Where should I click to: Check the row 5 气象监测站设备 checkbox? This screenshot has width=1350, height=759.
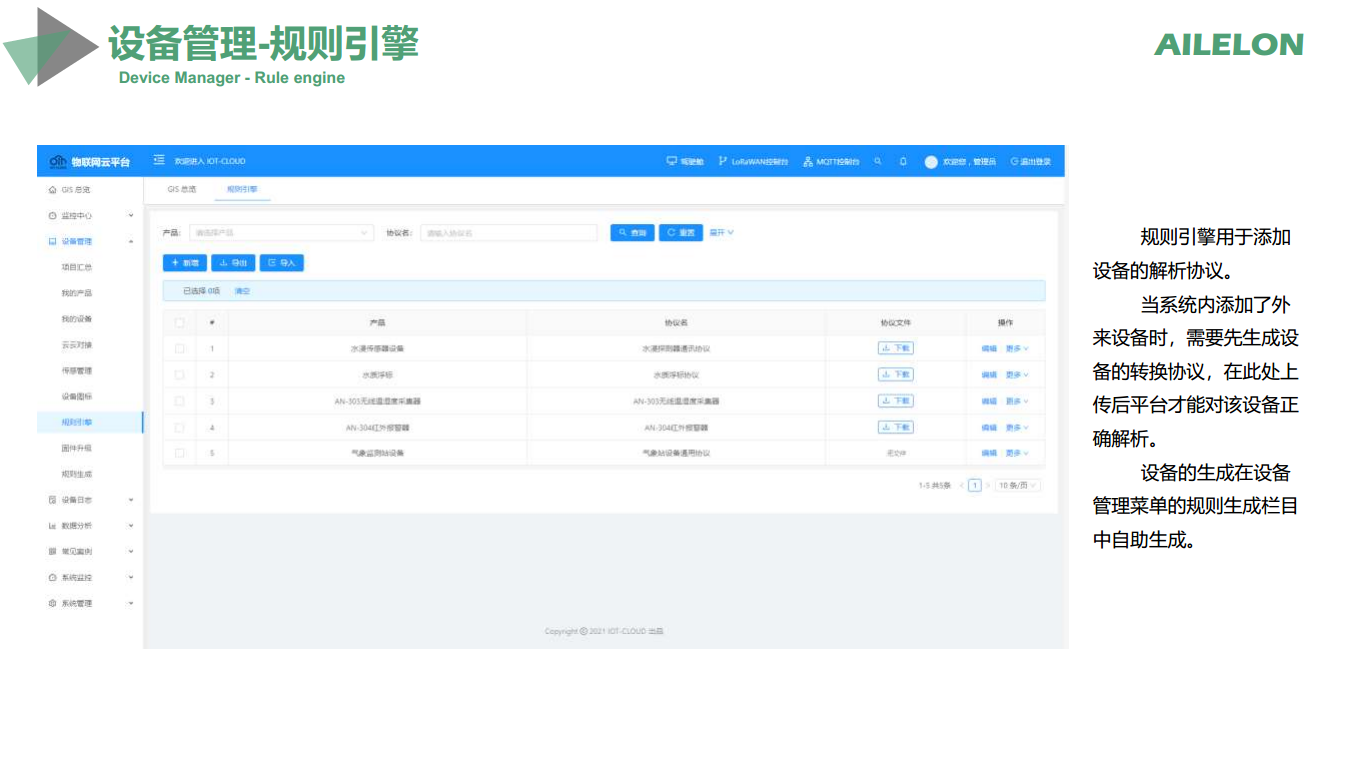pos(180,453)
